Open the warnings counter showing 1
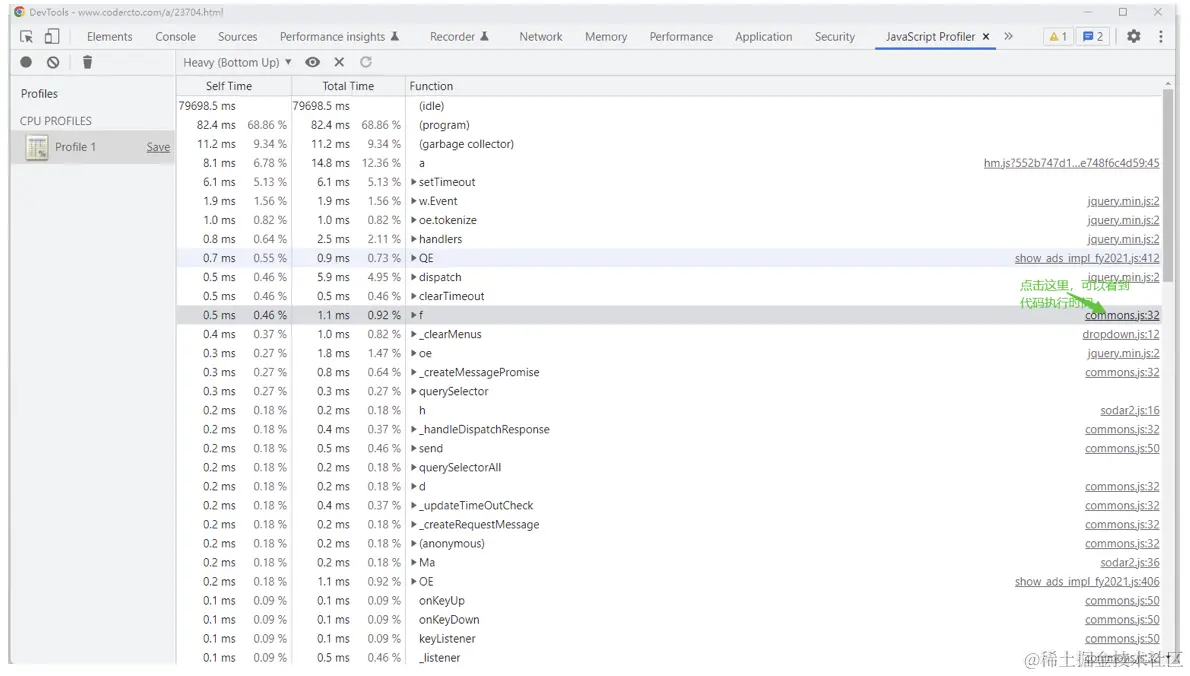Viewport: 1190px width, 676px height. [x=1058, y=36]
